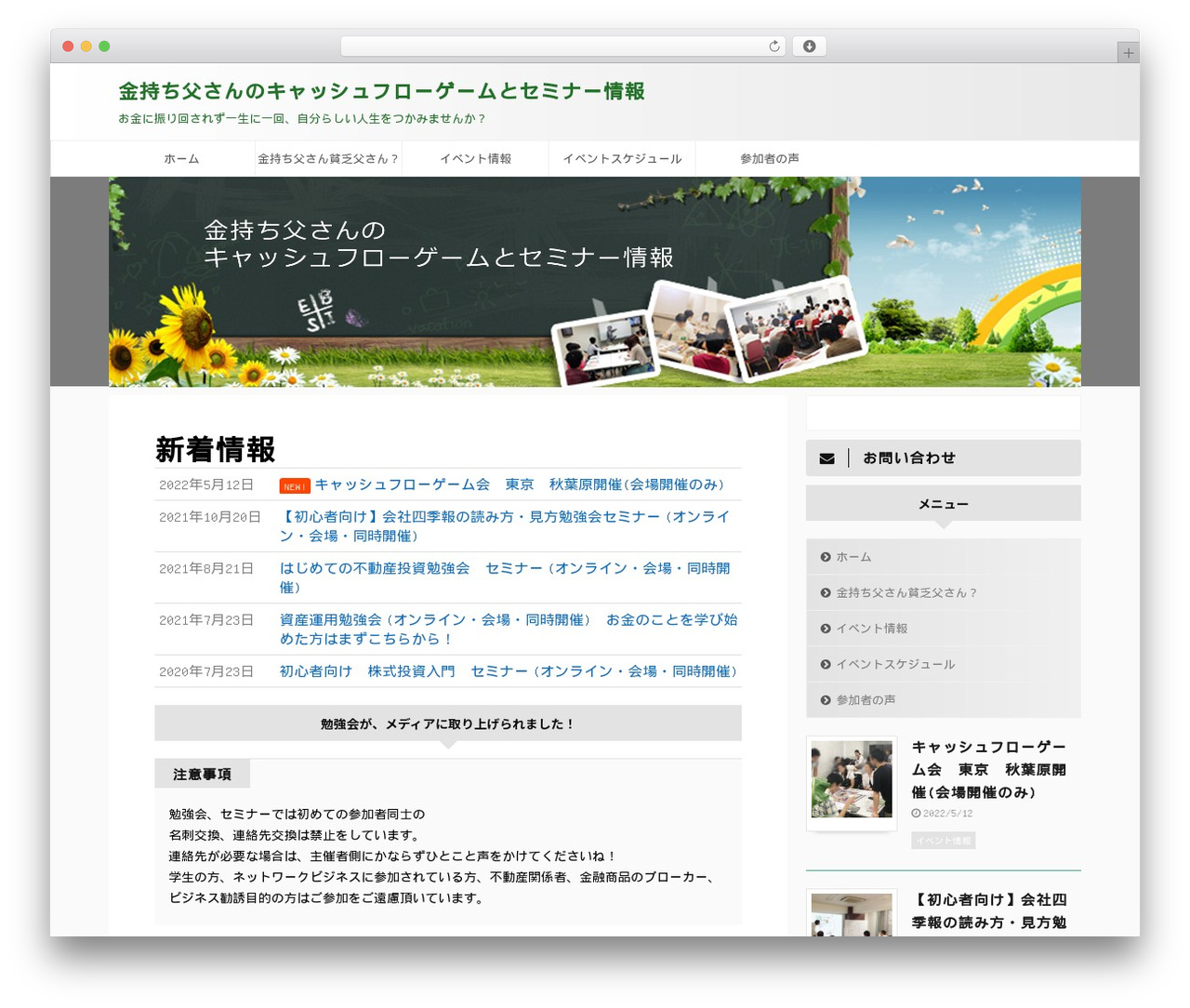The width and height of the screenshot is (1190, 1008).
Task: Click the site title 金持ち父さんのキャッシュフローゲームとセミナー情報
Action: tap(381, 91)
